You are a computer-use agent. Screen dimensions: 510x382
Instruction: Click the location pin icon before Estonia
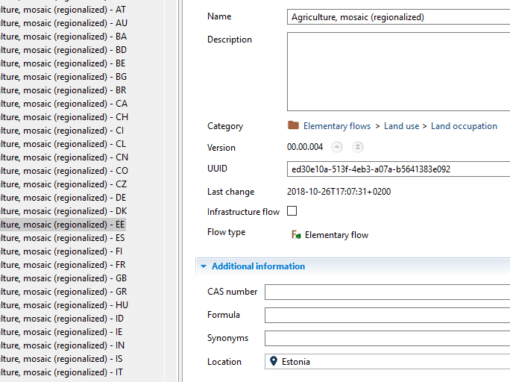click(273, 361)
